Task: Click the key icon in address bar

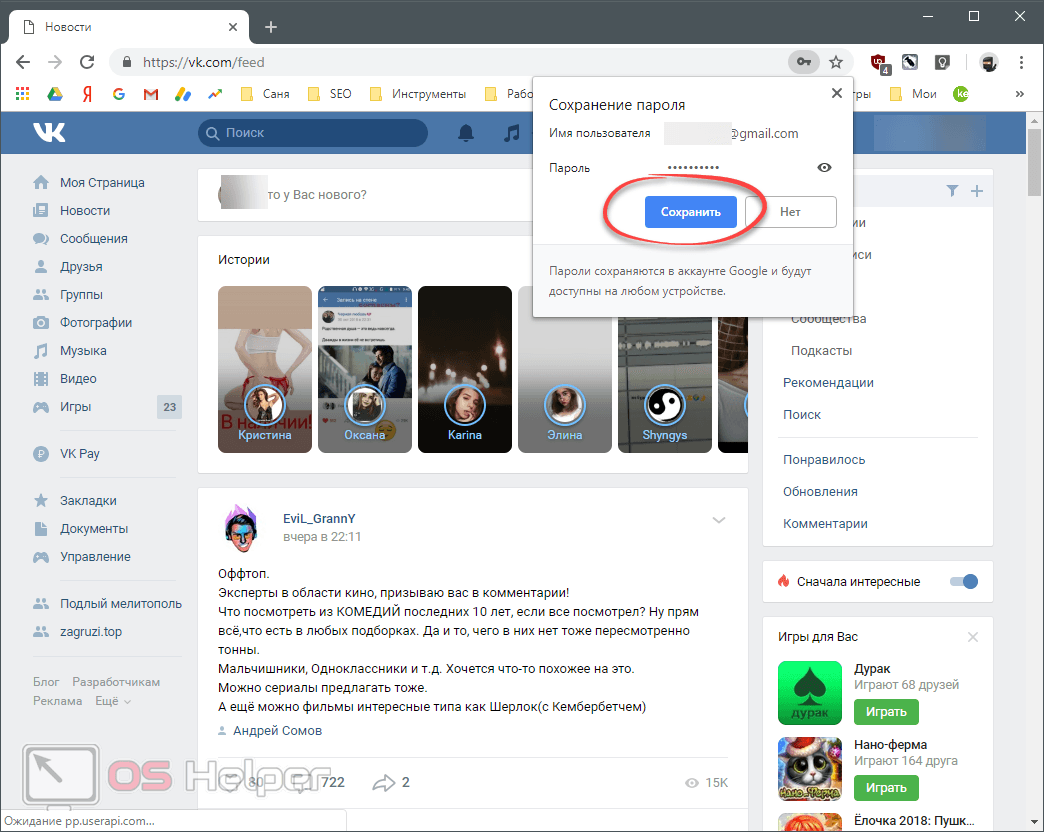Action: pyautogui.click(x=802, y=62)
